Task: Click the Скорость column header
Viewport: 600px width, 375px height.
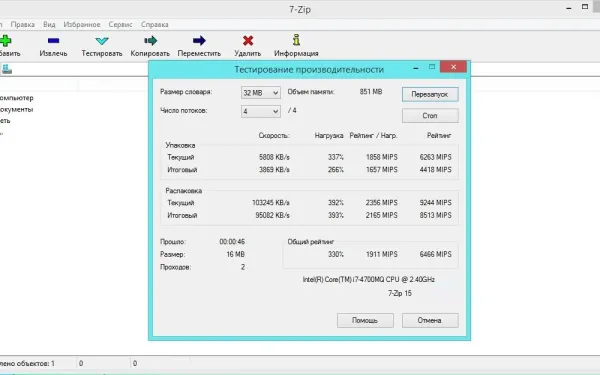Action: click(274, 135)
